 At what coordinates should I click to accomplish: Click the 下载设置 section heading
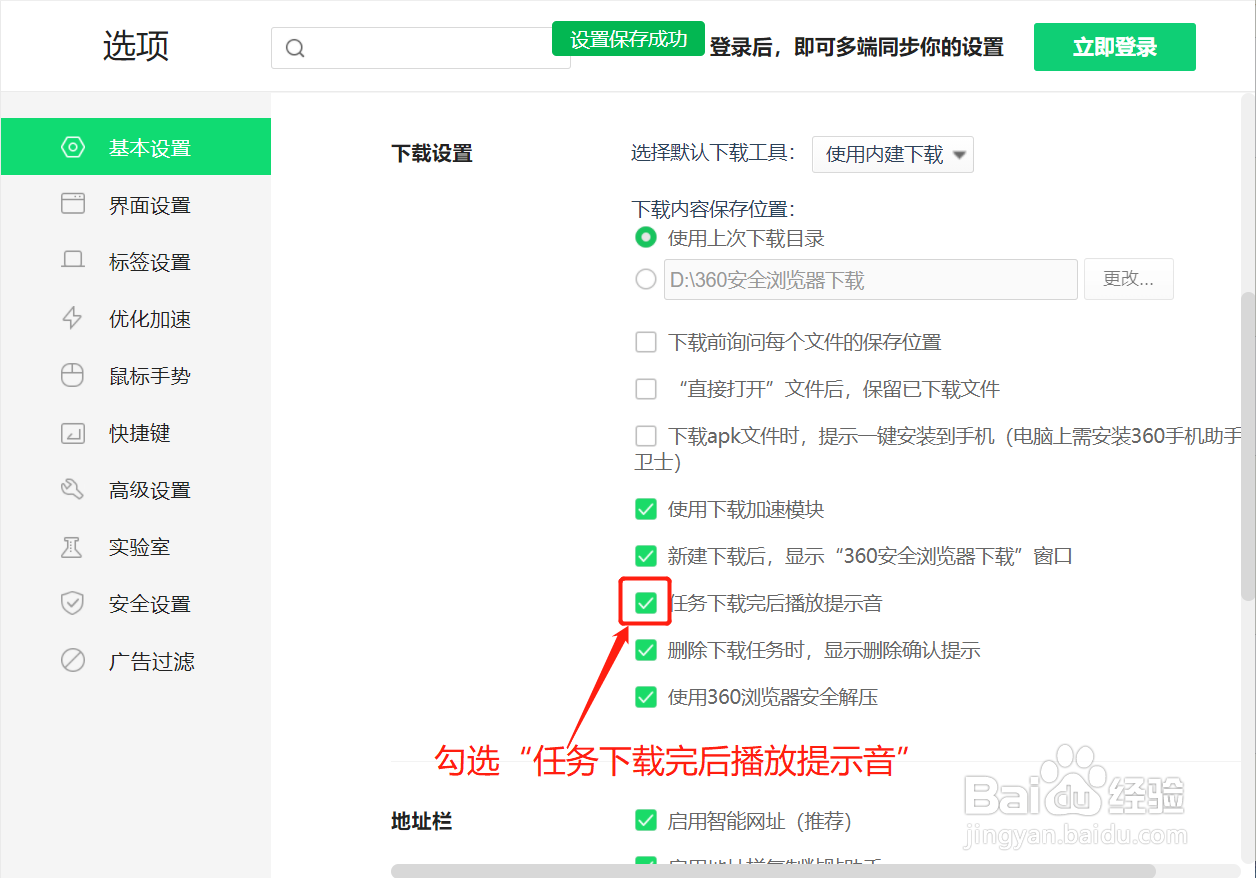coord(431,154)
